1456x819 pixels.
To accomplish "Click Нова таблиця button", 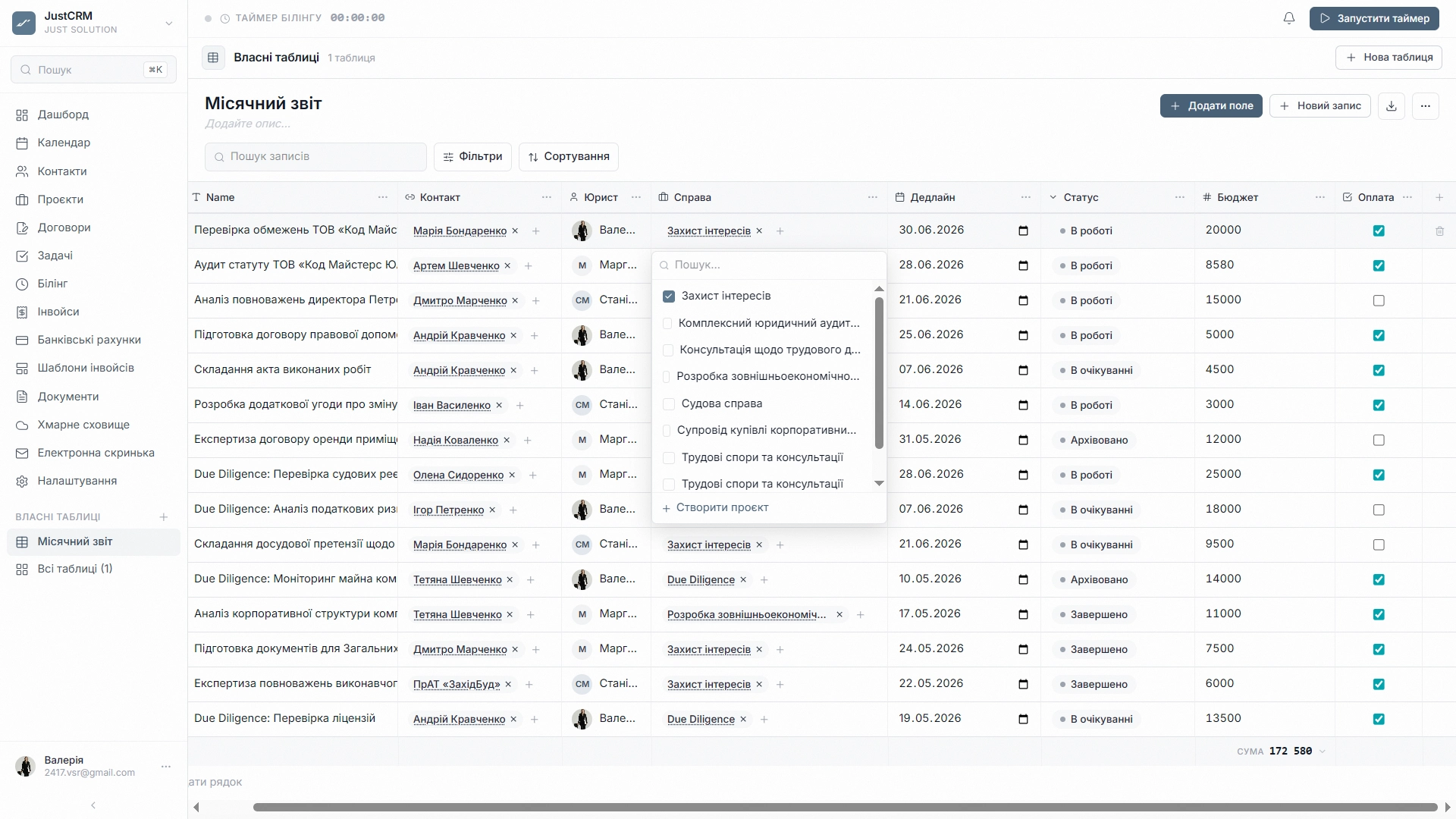I will [x=1389, y=58].
